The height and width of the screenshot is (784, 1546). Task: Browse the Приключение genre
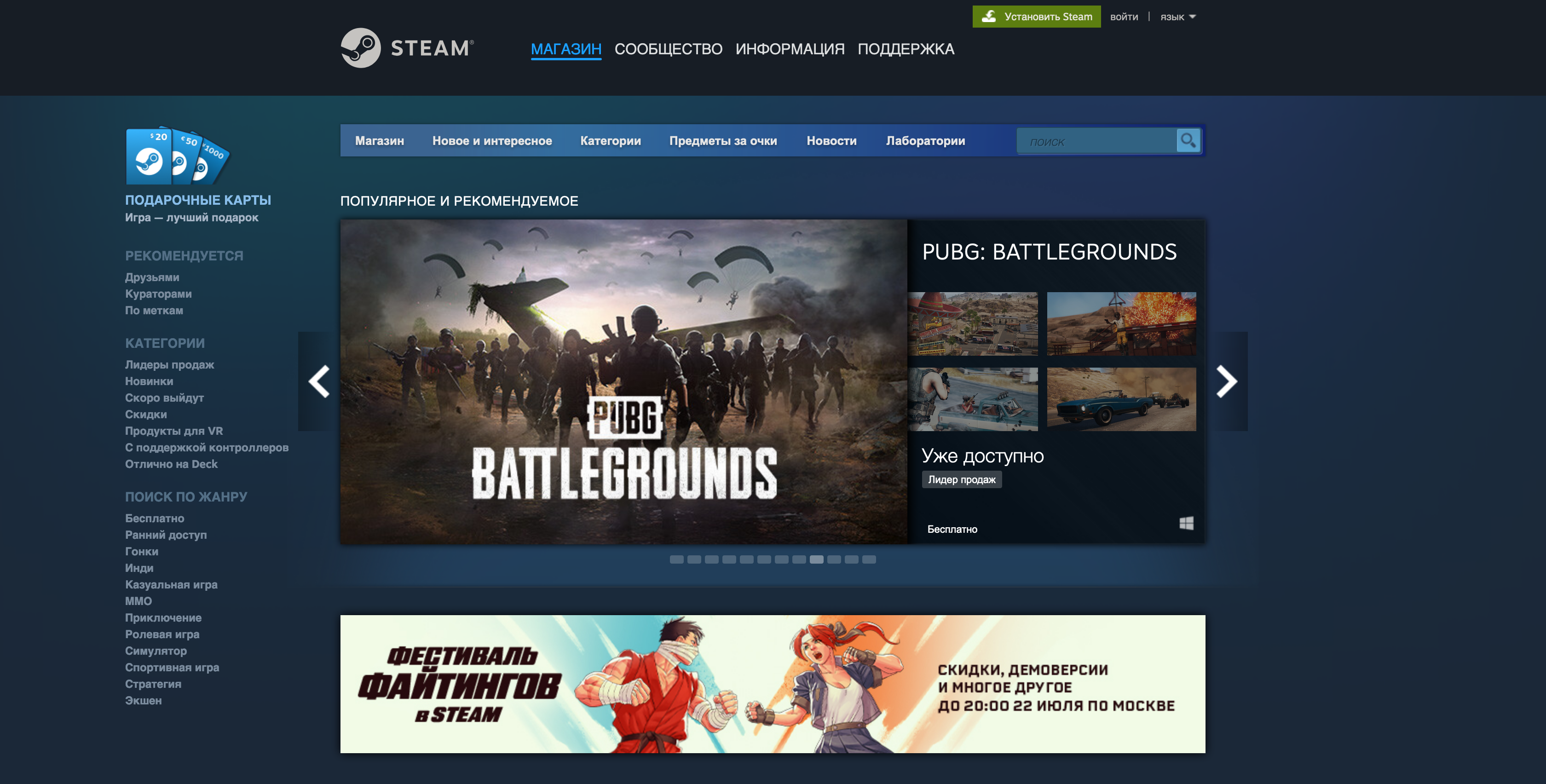[163, 618]
